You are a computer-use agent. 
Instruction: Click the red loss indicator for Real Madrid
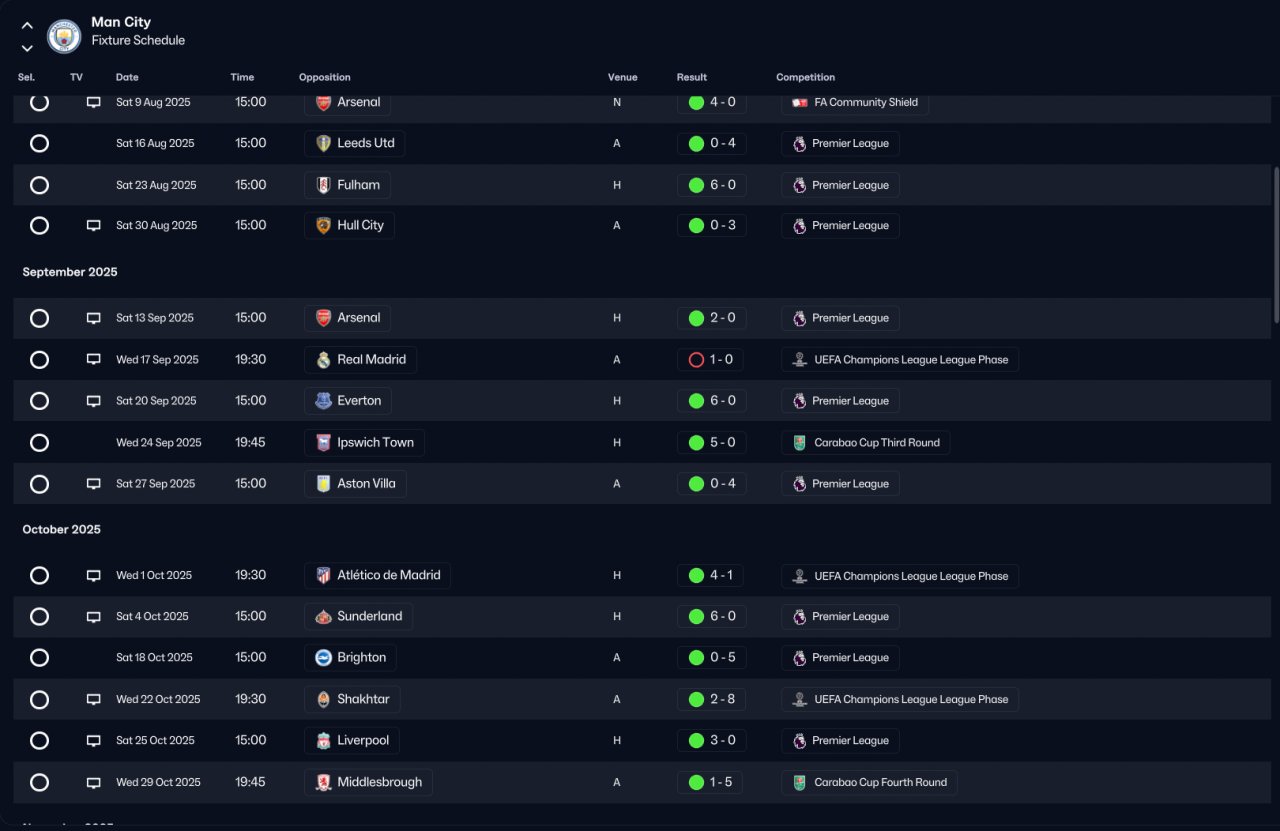pos(696,360)
